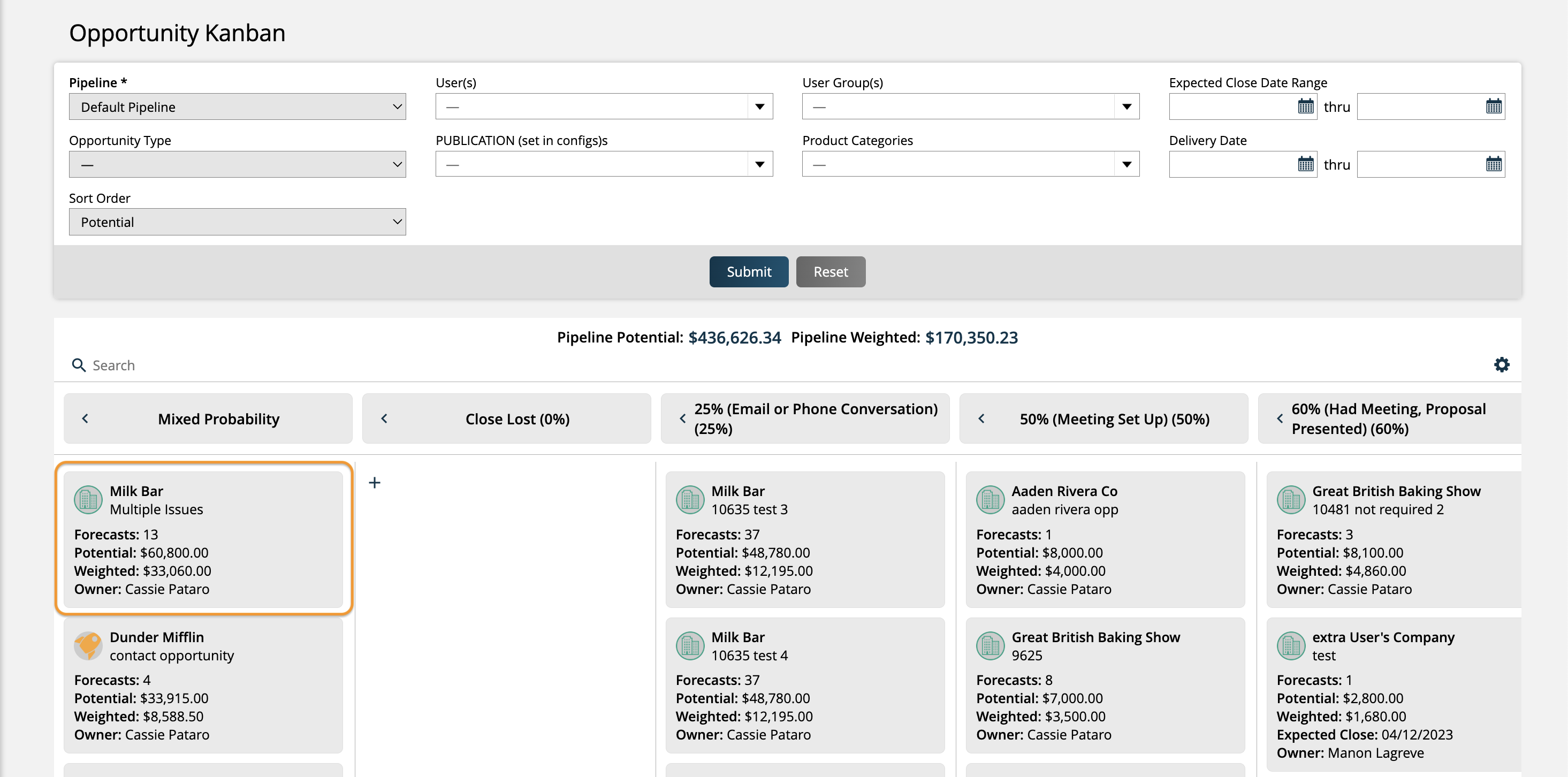Click company icon on extra User's Company card

click(1291, 645)
